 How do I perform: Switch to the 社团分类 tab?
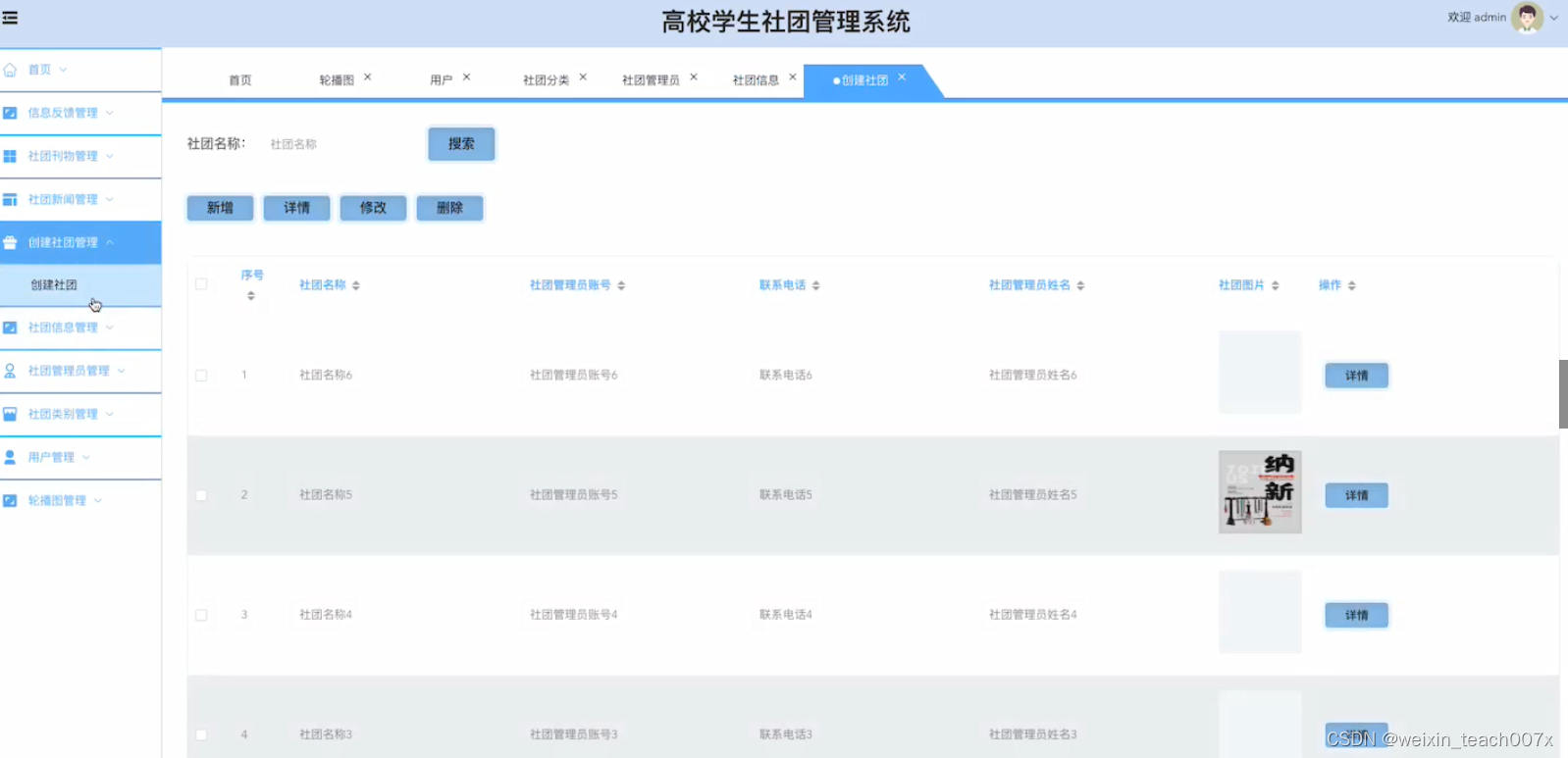(547, 80)
